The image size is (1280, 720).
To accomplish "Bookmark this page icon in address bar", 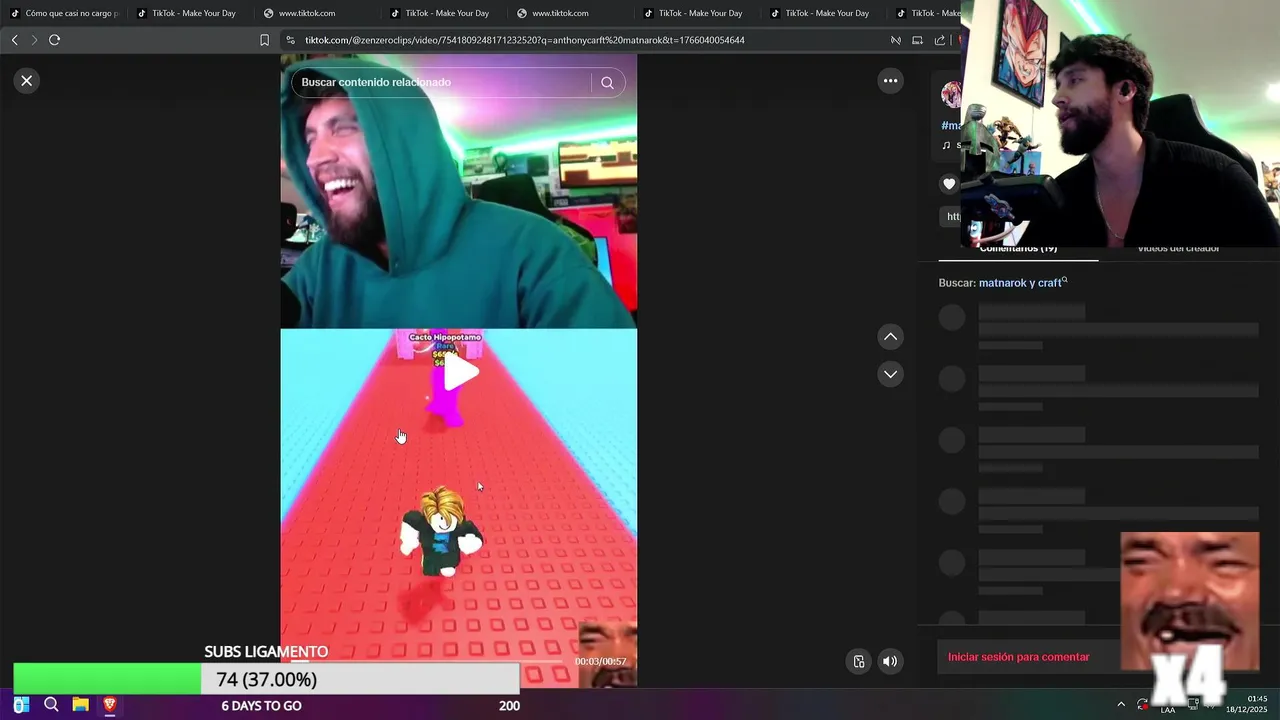I will point(264,40).
